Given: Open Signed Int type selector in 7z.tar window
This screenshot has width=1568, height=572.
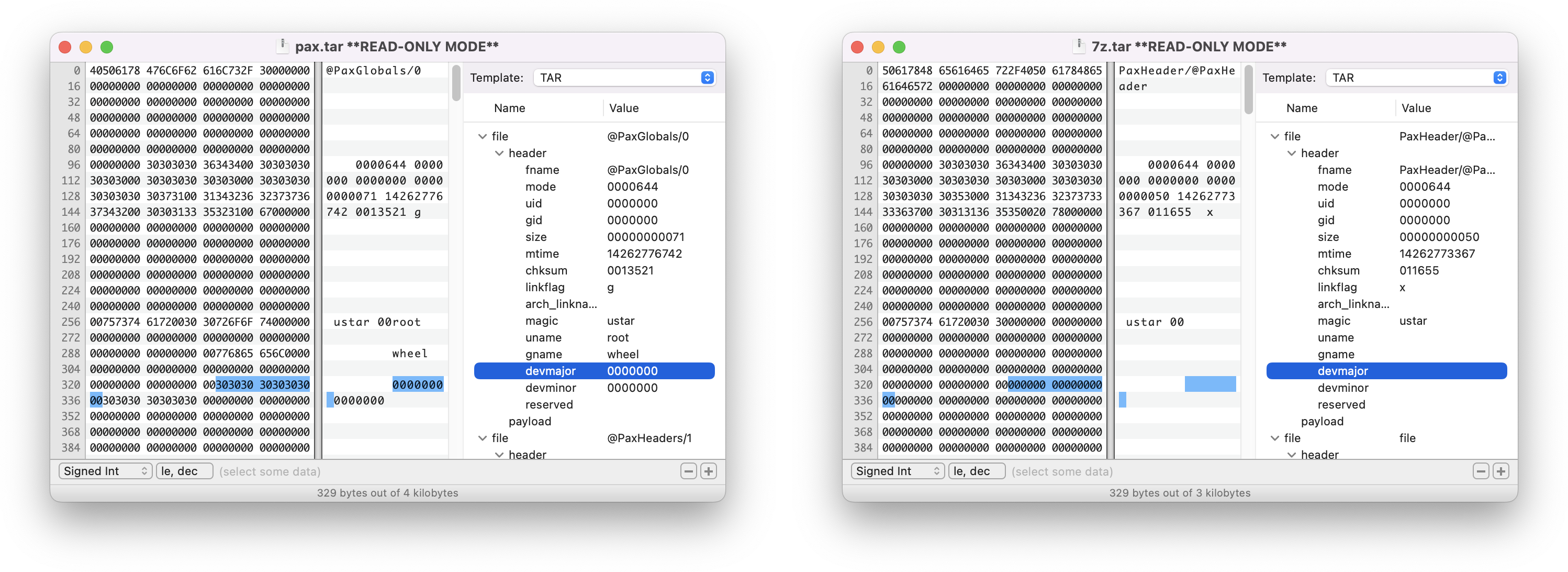Looking at the screenshot, I should pyautogui.click(x=898, y=471).
